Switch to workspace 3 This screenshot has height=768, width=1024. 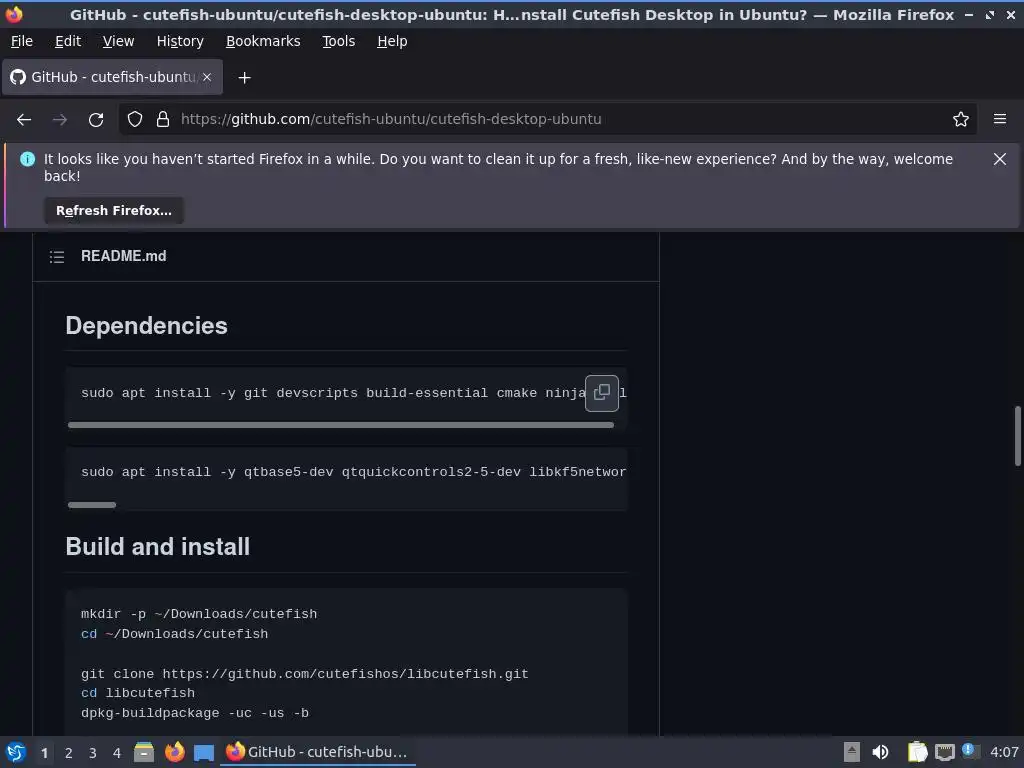[x=93, y=753]
